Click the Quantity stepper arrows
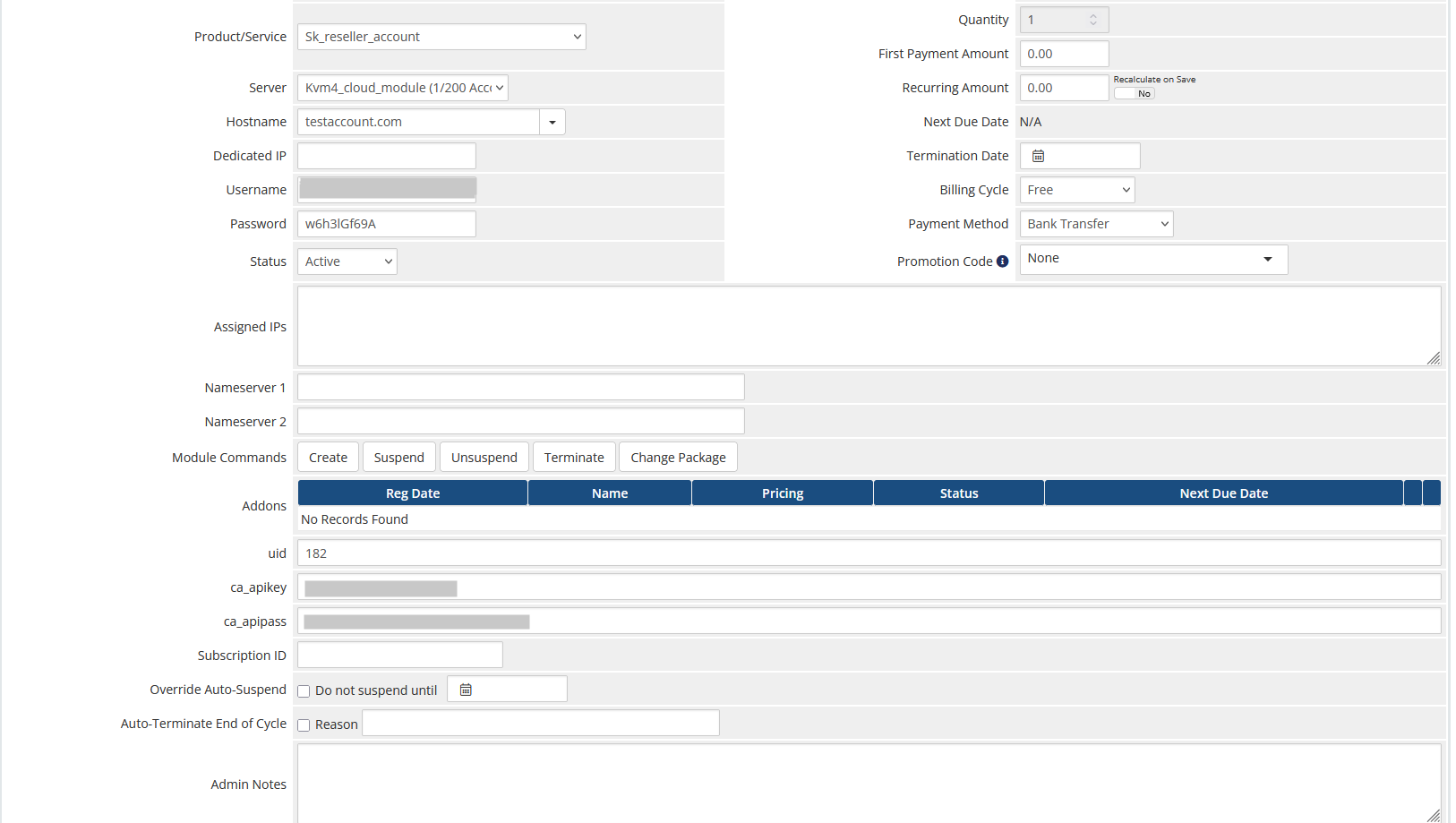The image size is (1456, 823). [x=1092, y=20]
